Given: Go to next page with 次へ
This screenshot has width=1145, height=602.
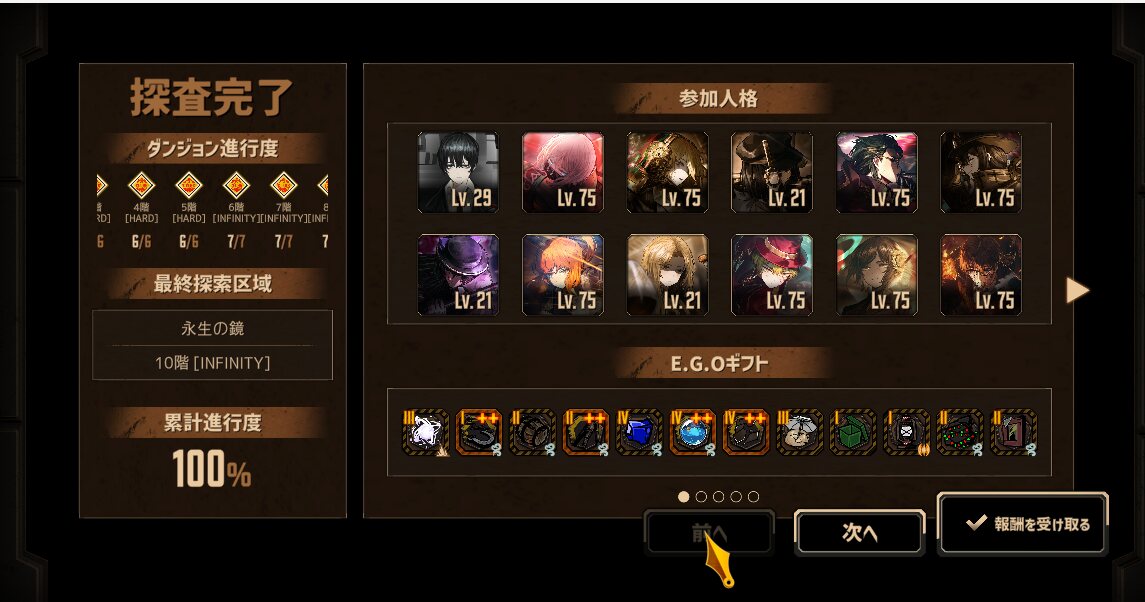Looking at the screenshot, I should pyautogui.click(x=859, y=533).
